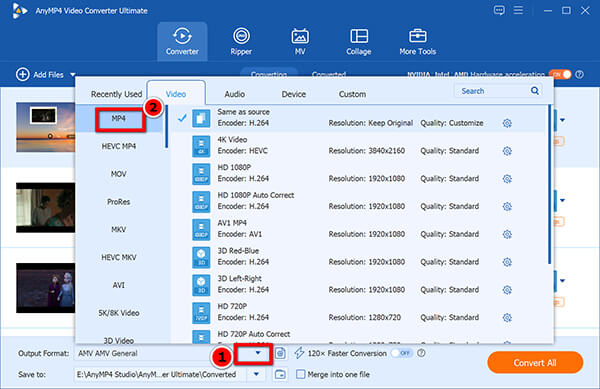Select MP4 format category
The width and height of the screenshot is (600, 389).
[x=119, y=119]
